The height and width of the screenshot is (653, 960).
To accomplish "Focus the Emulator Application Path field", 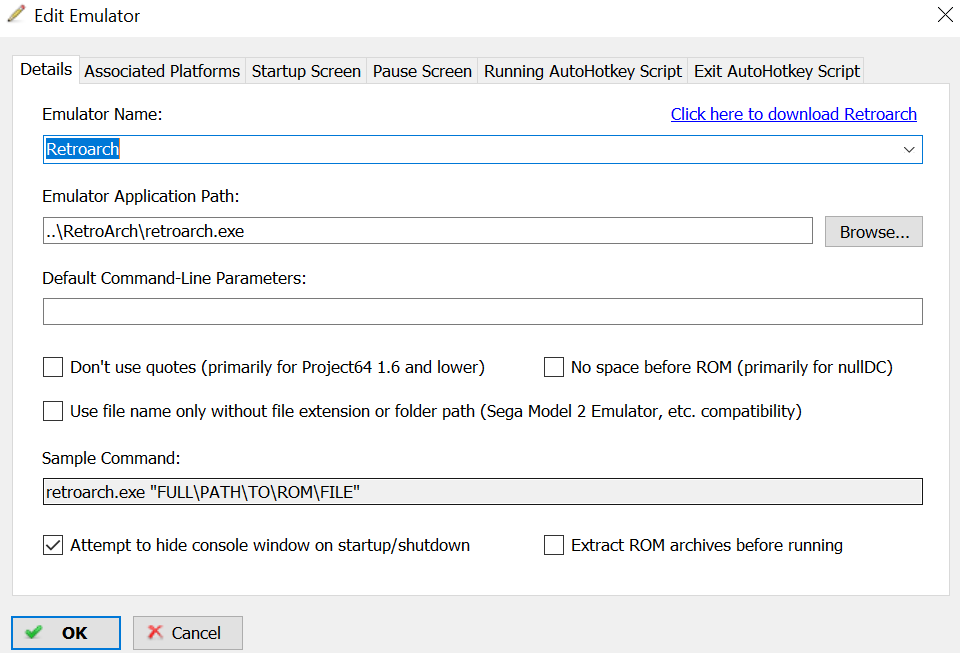I will (x=427, y=231).
